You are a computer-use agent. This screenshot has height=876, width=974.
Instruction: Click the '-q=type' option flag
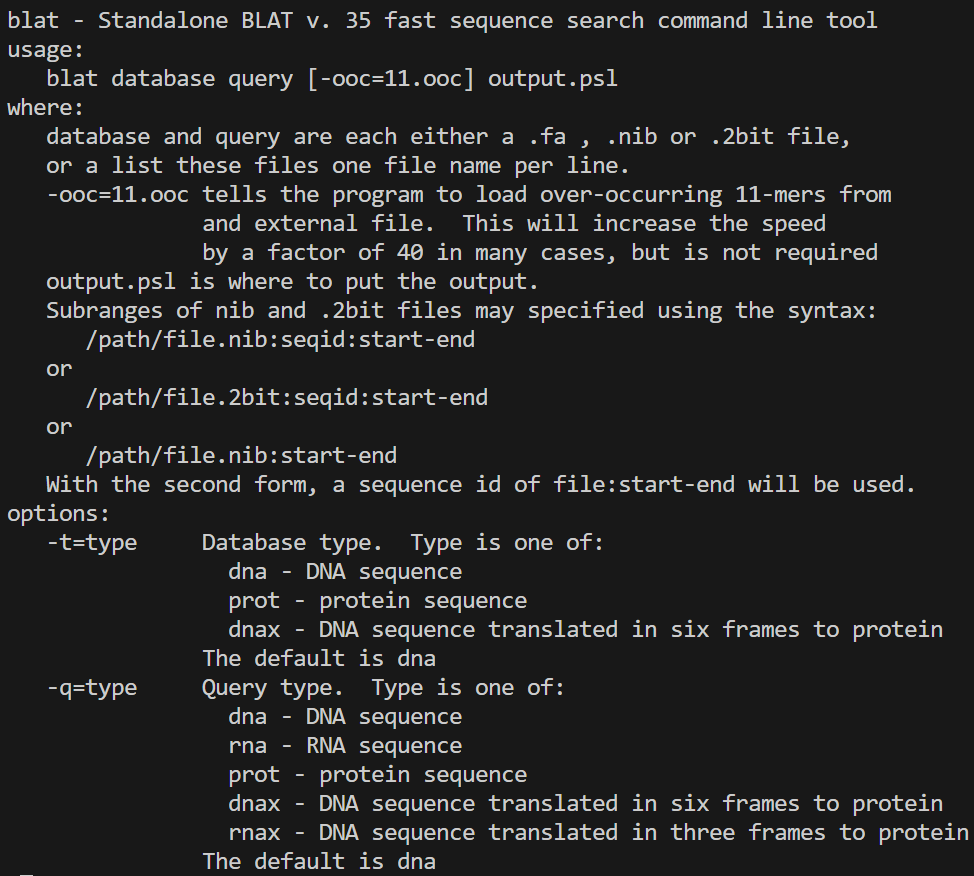click(x=92, y=688)
